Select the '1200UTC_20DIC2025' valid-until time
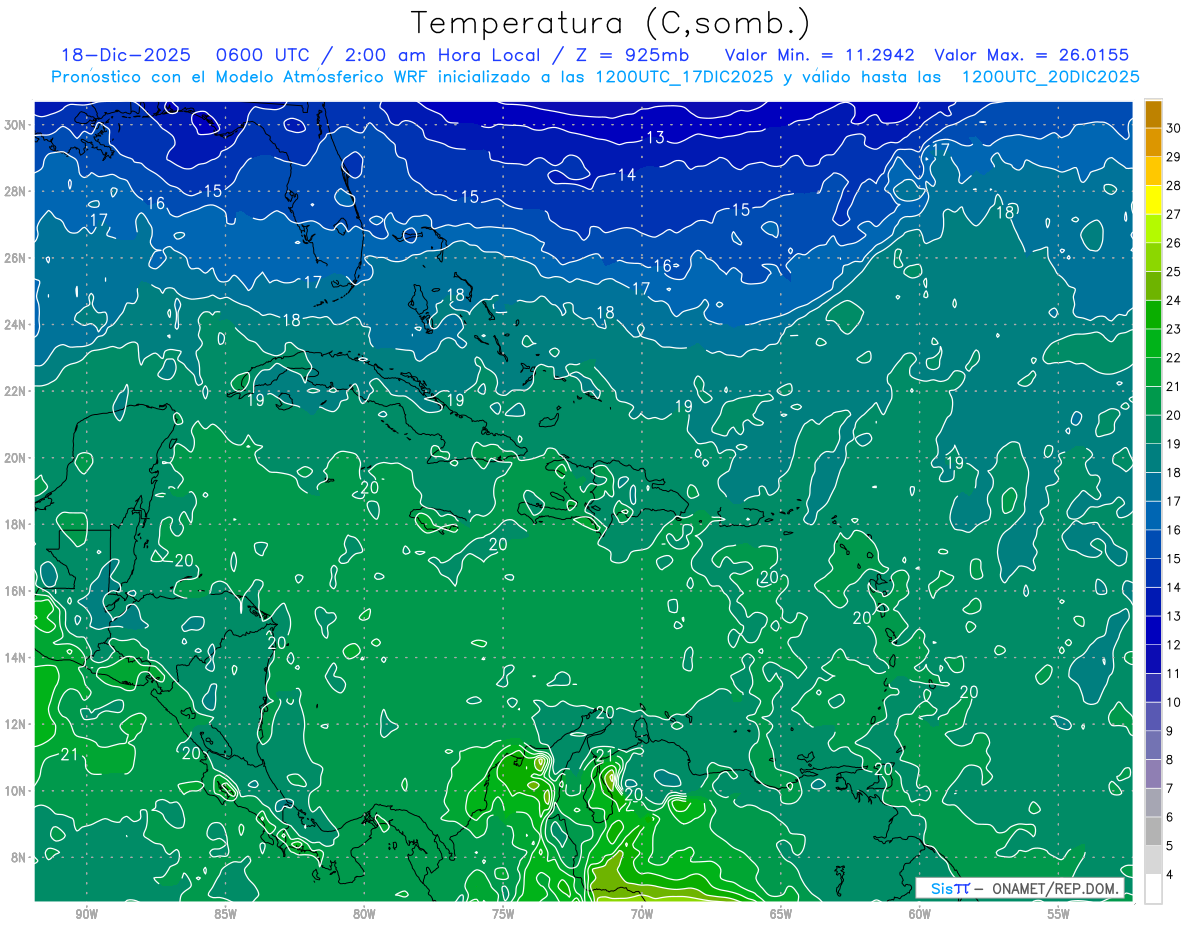Image resolution: width=1200 pixels, height=927 pixels. coord(1050,77)
